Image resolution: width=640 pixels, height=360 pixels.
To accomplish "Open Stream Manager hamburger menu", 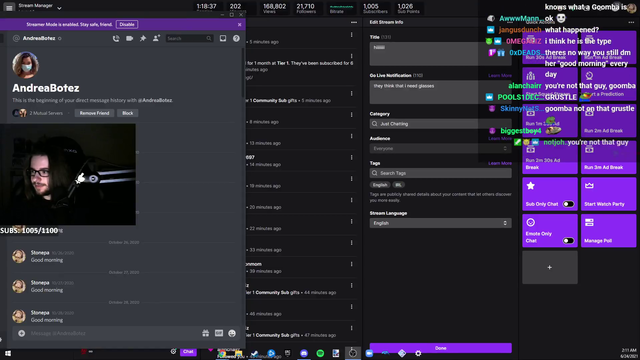I will (x=9, y=7).
